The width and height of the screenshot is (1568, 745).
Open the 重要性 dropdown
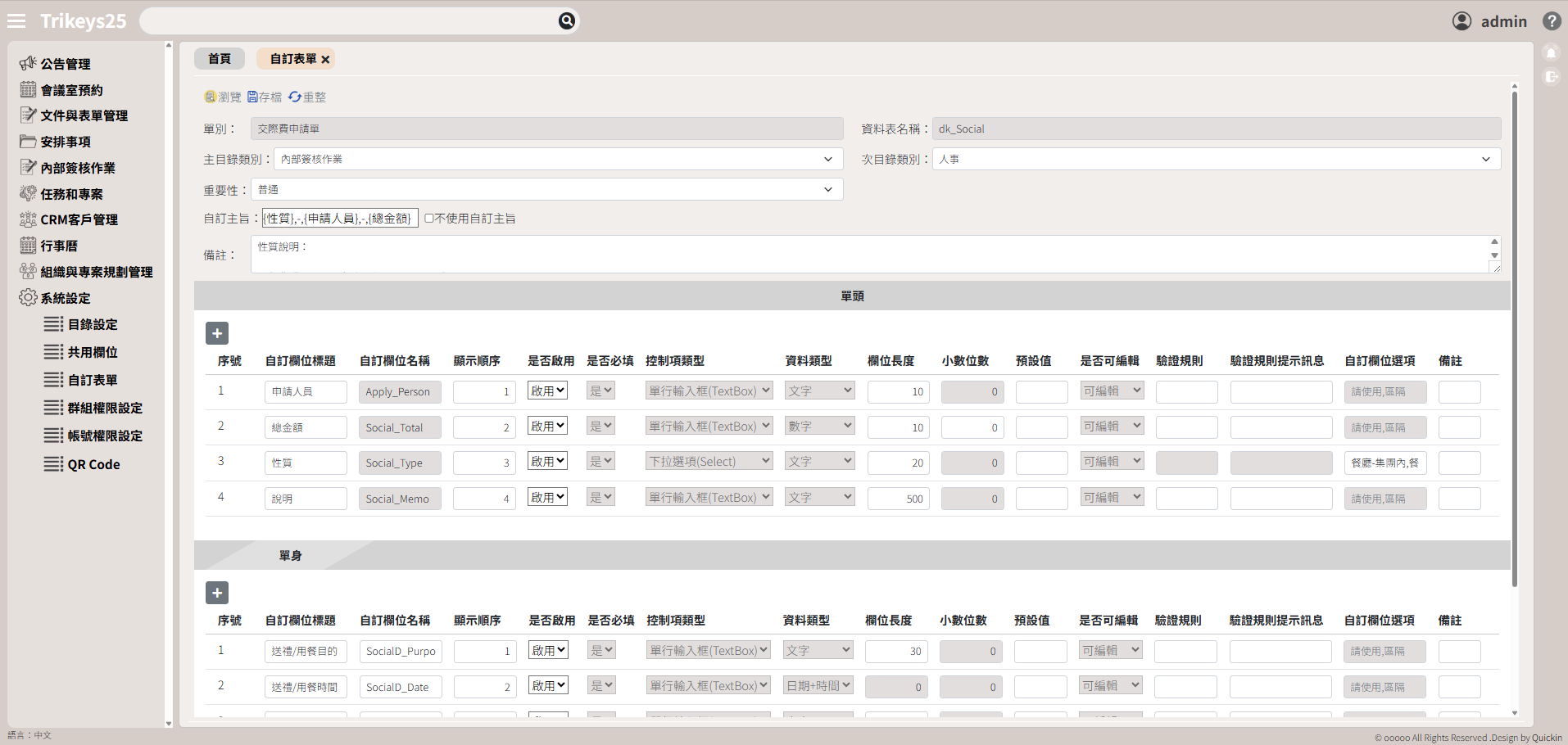pos(546,190)
